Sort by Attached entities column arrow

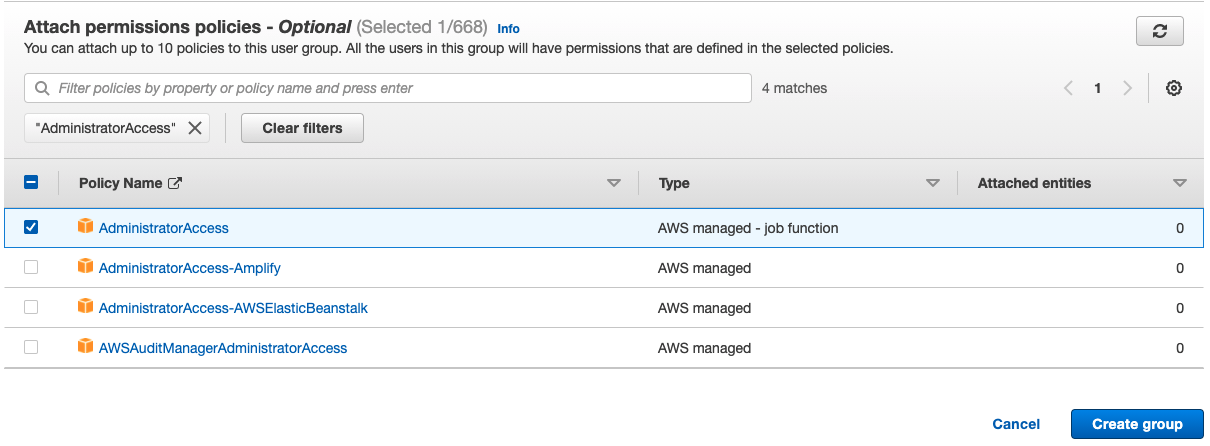[x=1180, y=183]
